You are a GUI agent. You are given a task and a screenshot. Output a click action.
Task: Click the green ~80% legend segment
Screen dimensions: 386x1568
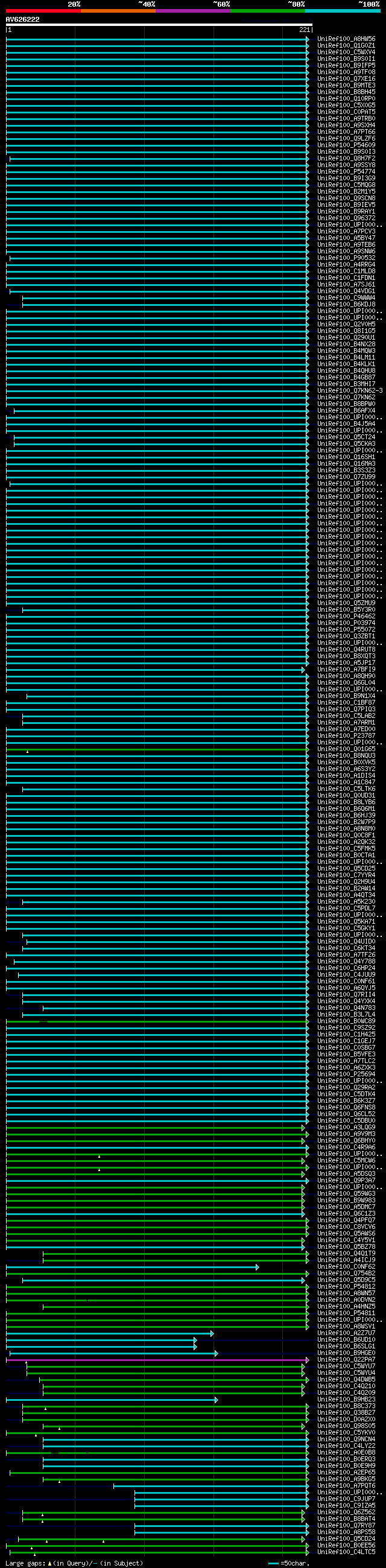pos(268,11)
